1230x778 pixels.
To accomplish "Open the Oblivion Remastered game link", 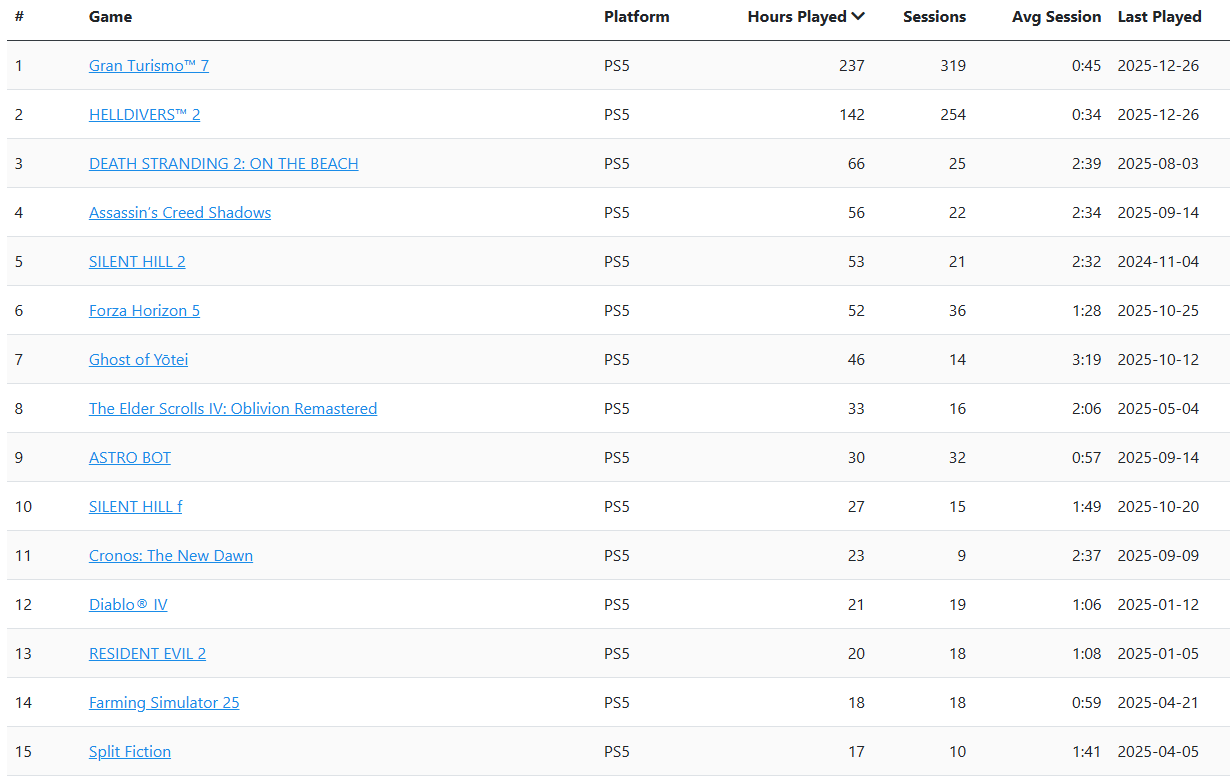I will pyautogui.click(x=233, y=409).
